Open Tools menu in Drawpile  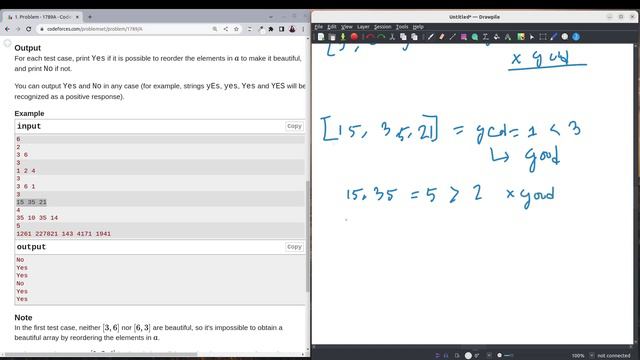point(402,27)
